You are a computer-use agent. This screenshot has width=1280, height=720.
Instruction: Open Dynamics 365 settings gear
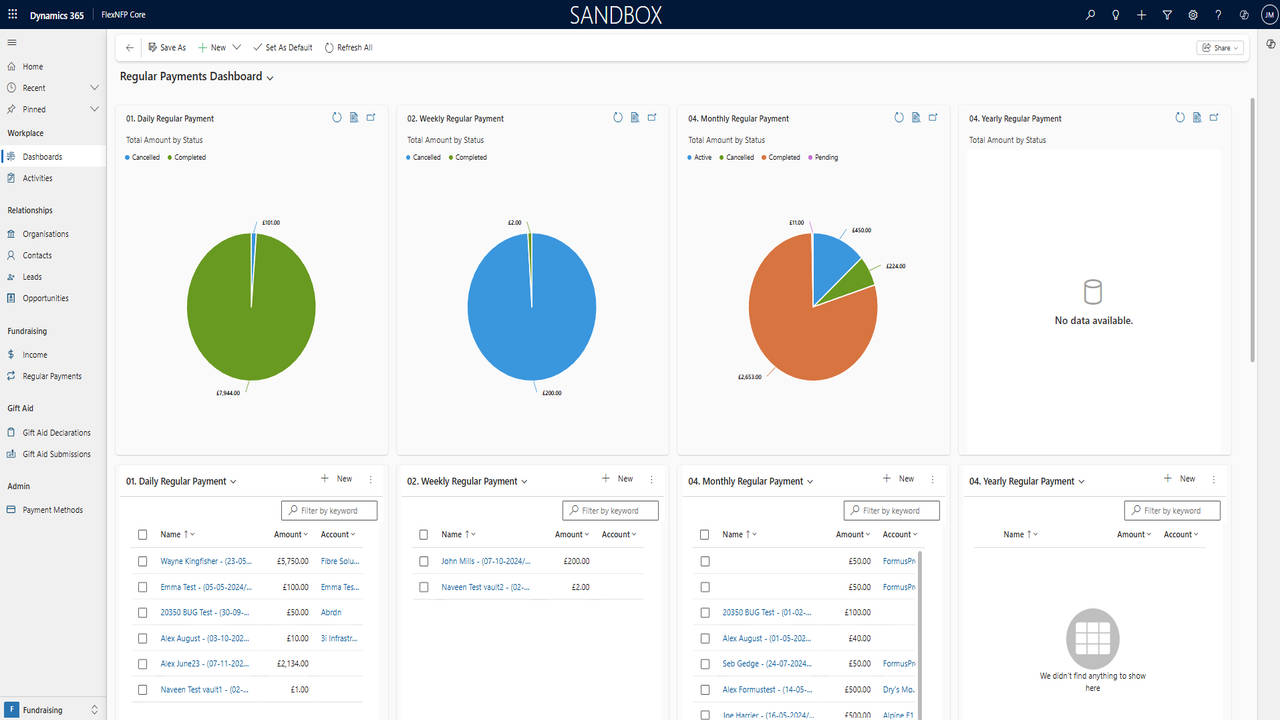[1192, 15]
